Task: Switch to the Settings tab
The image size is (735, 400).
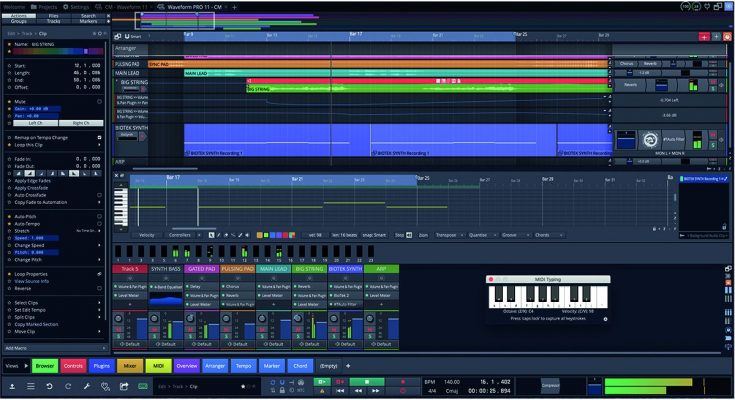Action: click(x=76, y=6)
